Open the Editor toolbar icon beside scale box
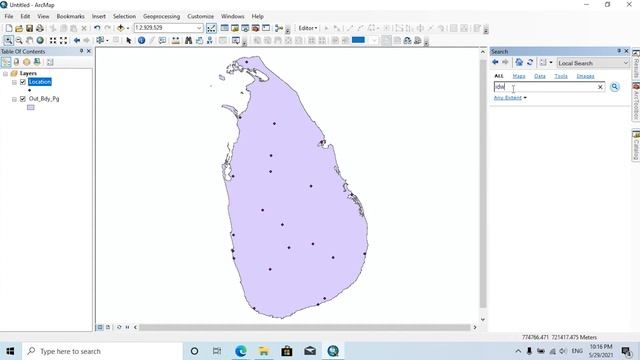Screen dimensions: 640x360 point(211,28)
